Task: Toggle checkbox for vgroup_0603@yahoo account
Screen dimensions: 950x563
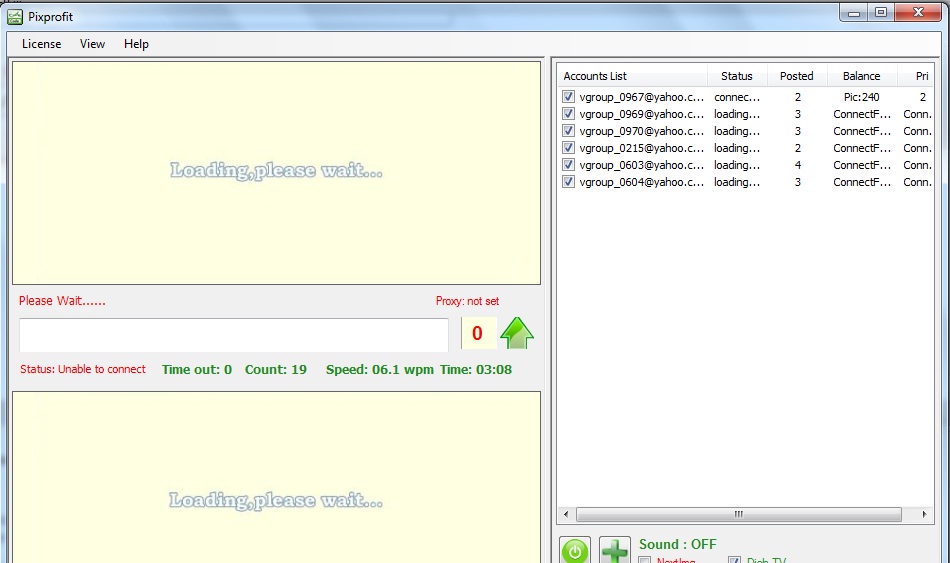Action: (568, 164)
